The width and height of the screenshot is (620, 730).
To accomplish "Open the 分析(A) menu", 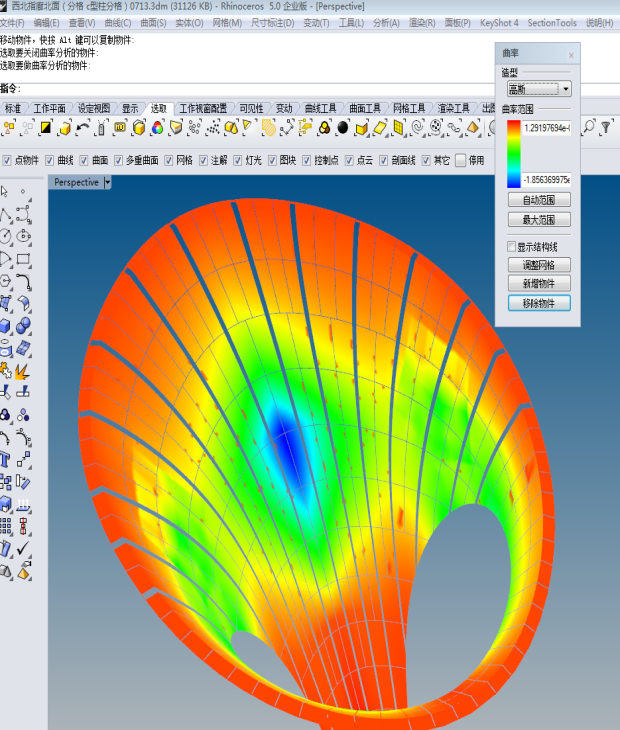I will [386, 22].
